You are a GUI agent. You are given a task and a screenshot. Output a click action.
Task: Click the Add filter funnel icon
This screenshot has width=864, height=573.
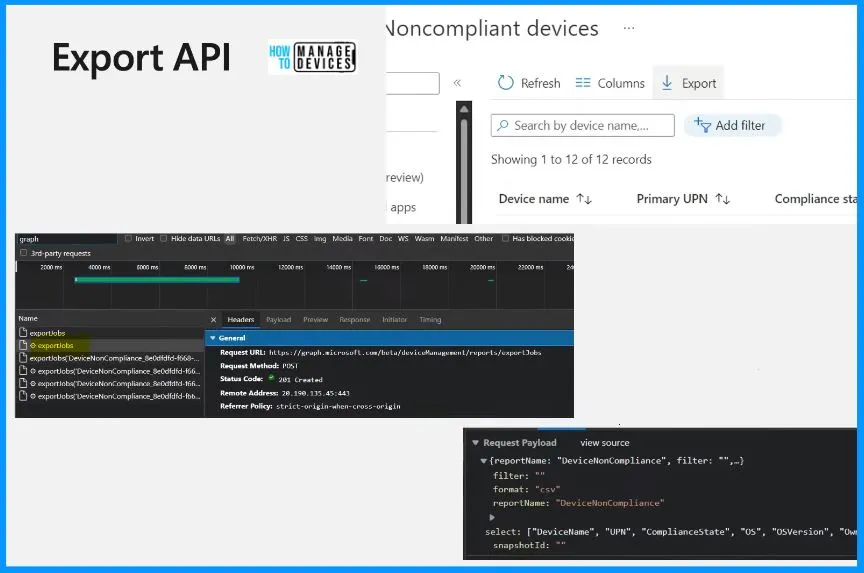coord(702,125)
